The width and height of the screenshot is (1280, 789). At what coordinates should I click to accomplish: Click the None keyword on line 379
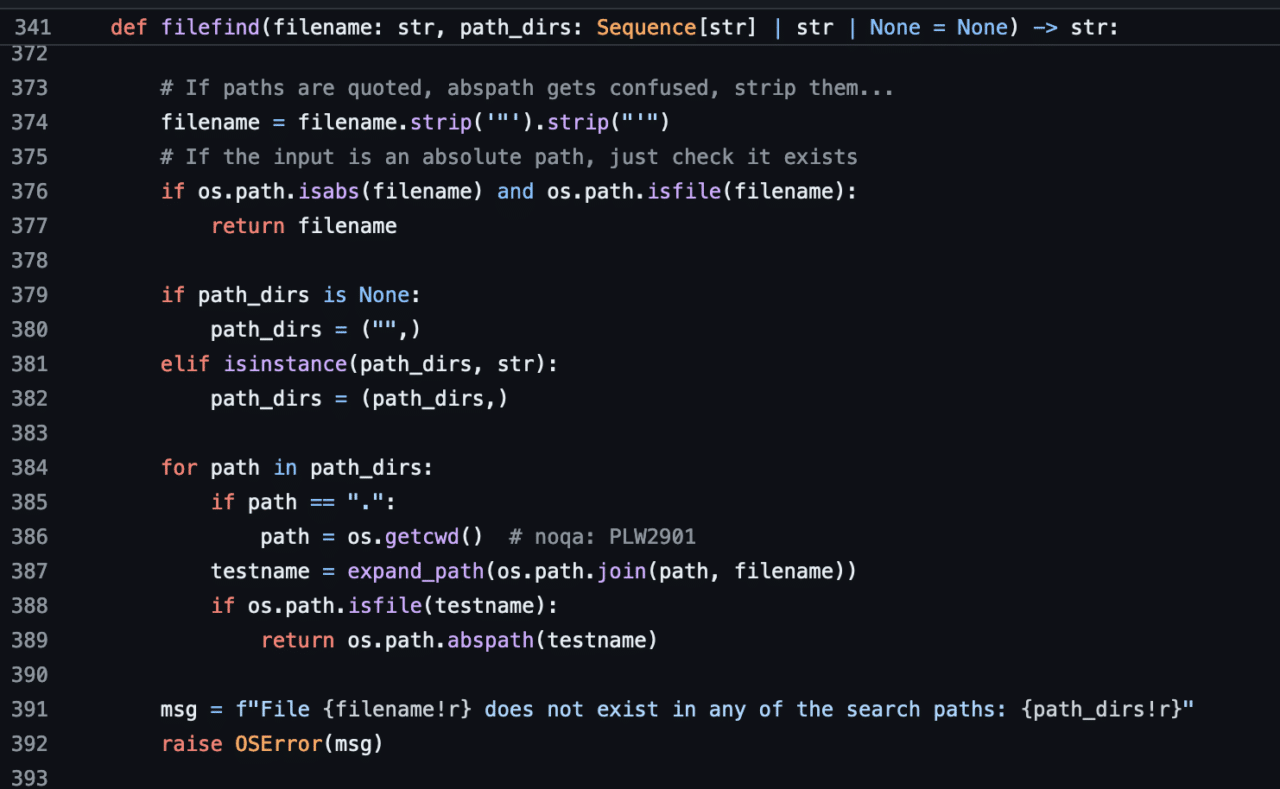click(x=383, y=294)
